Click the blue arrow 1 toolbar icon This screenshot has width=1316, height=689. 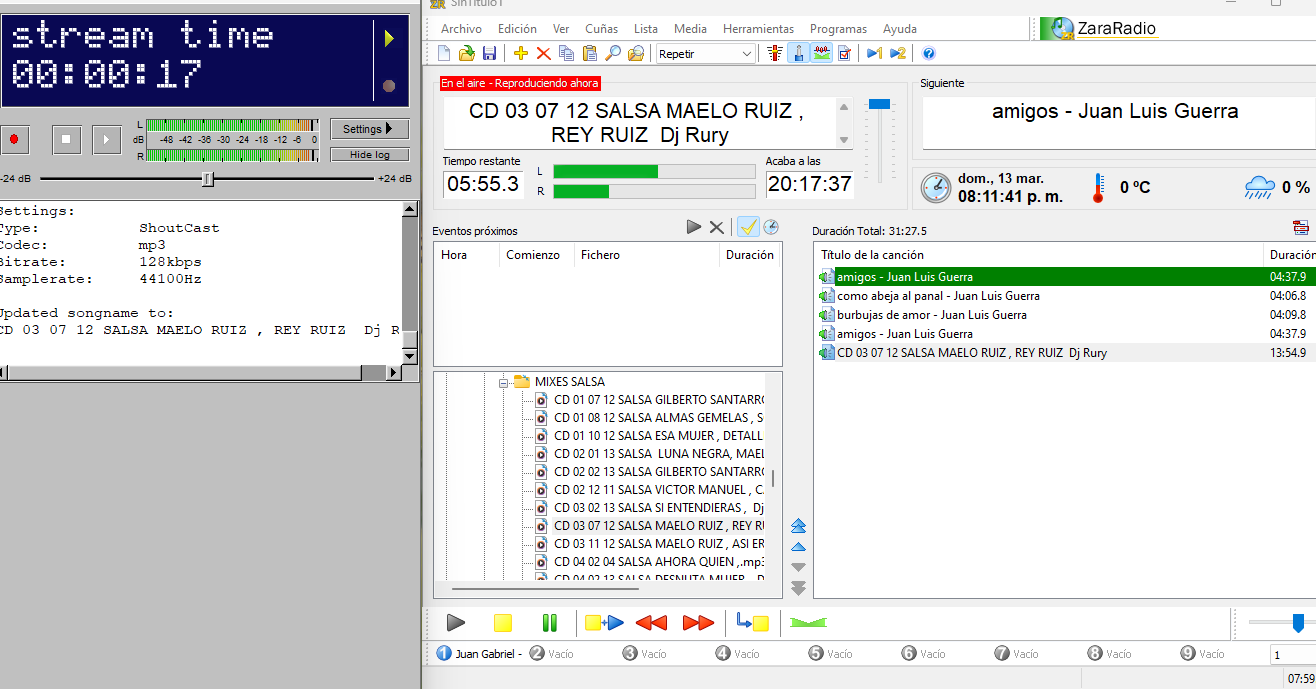click(875, 53)
